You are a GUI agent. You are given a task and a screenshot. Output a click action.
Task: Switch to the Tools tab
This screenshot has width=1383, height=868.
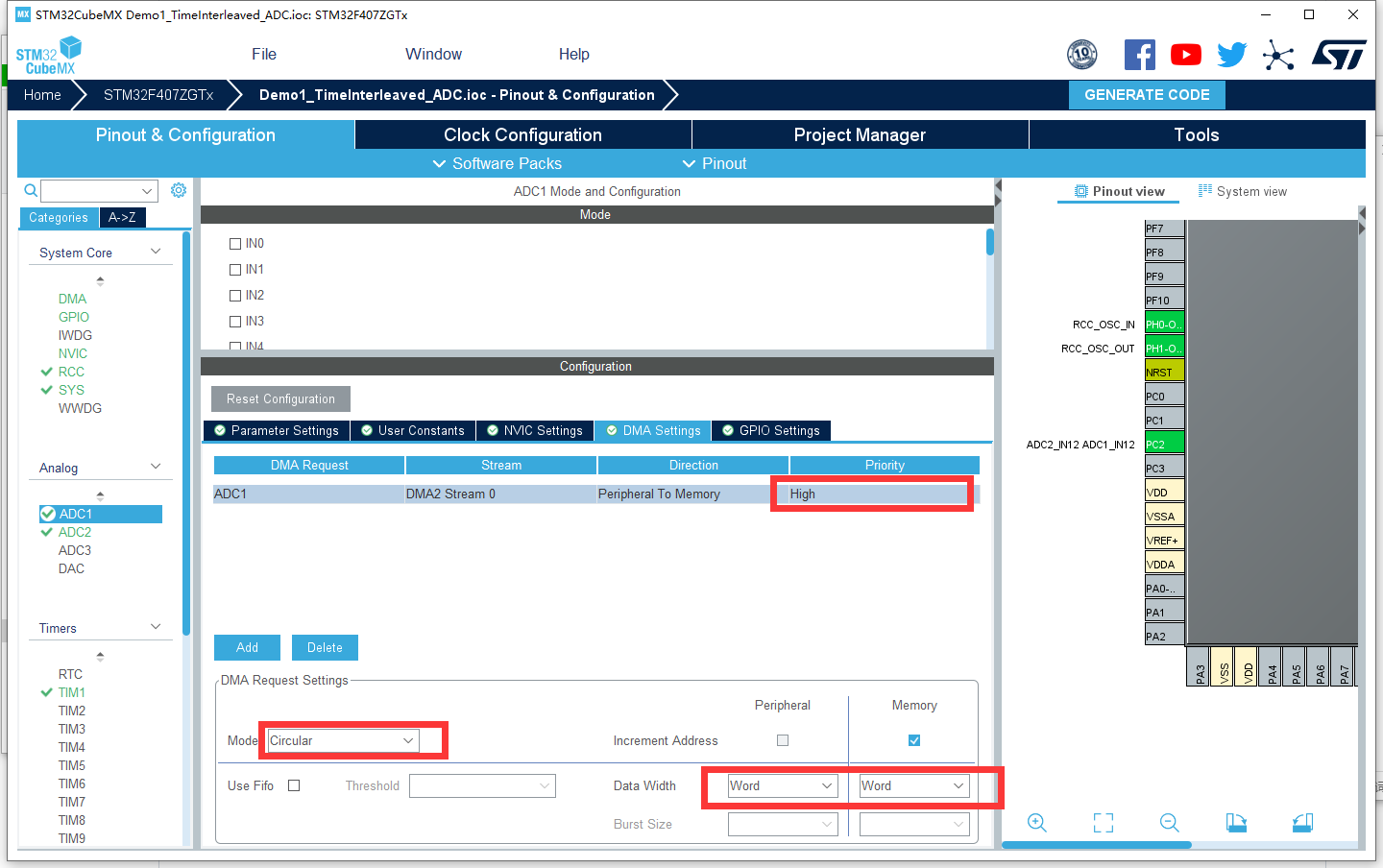click(x=1197, y=134)
